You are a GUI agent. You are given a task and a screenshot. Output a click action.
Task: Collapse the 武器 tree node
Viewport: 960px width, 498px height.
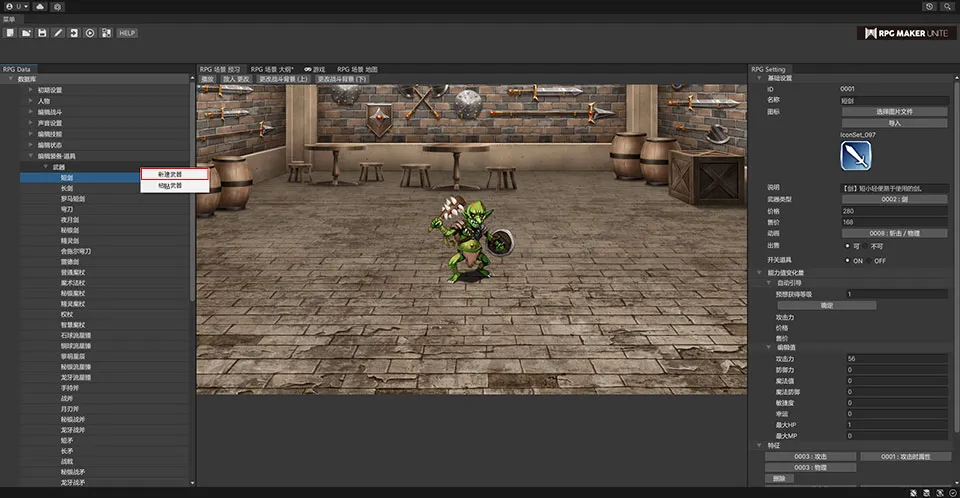click(45, 166)
